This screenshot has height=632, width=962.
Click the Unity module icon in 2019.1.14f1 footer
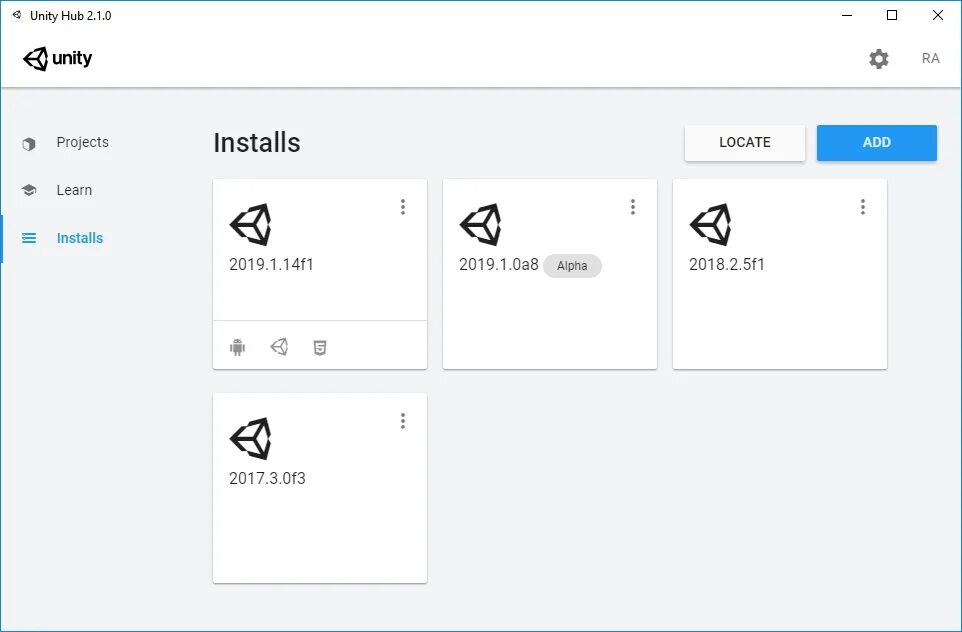pos(279,347)
